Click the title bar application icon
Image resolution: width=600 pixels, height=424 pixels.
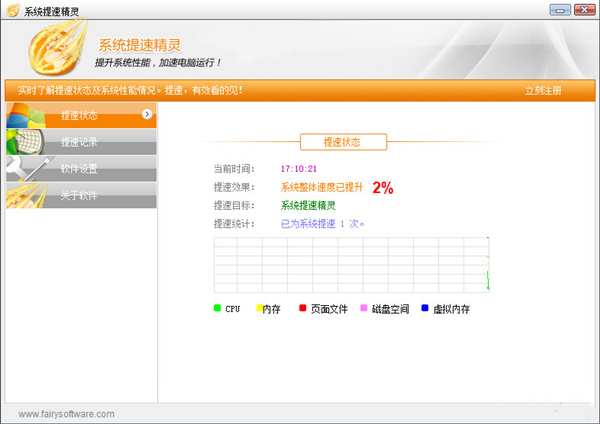coord(13,10)
